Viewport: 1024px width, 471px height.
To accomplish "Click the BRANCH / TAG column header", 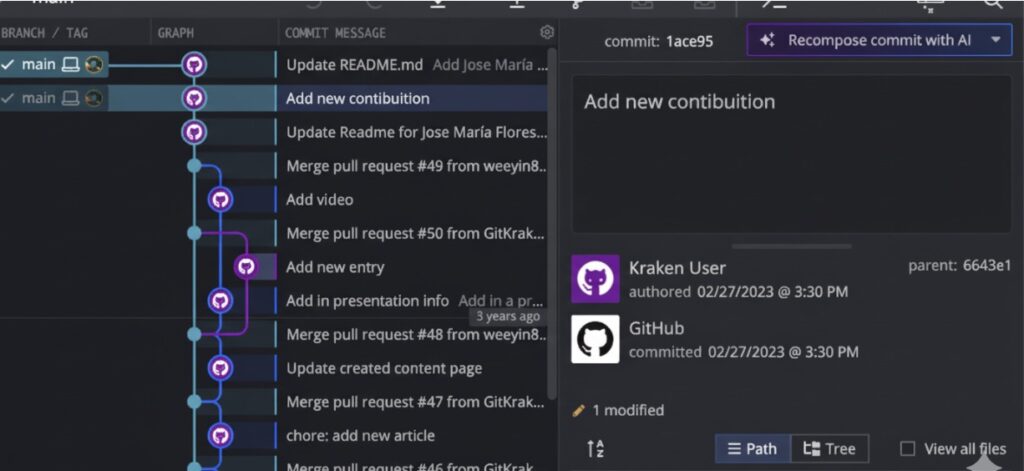I will click(x=45, y=33).
